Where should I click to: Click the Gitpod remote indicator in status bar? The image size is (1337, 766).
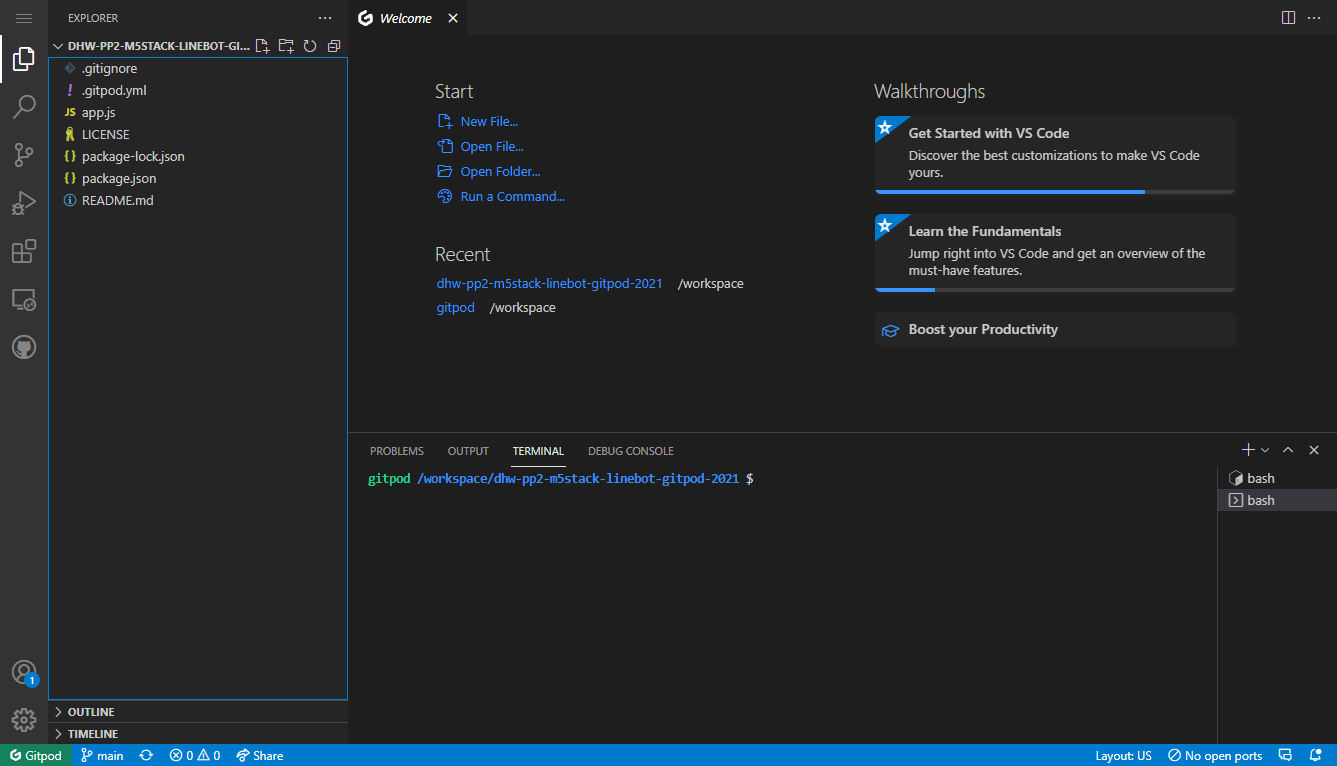pyautogui.click(x=36, y=755)
